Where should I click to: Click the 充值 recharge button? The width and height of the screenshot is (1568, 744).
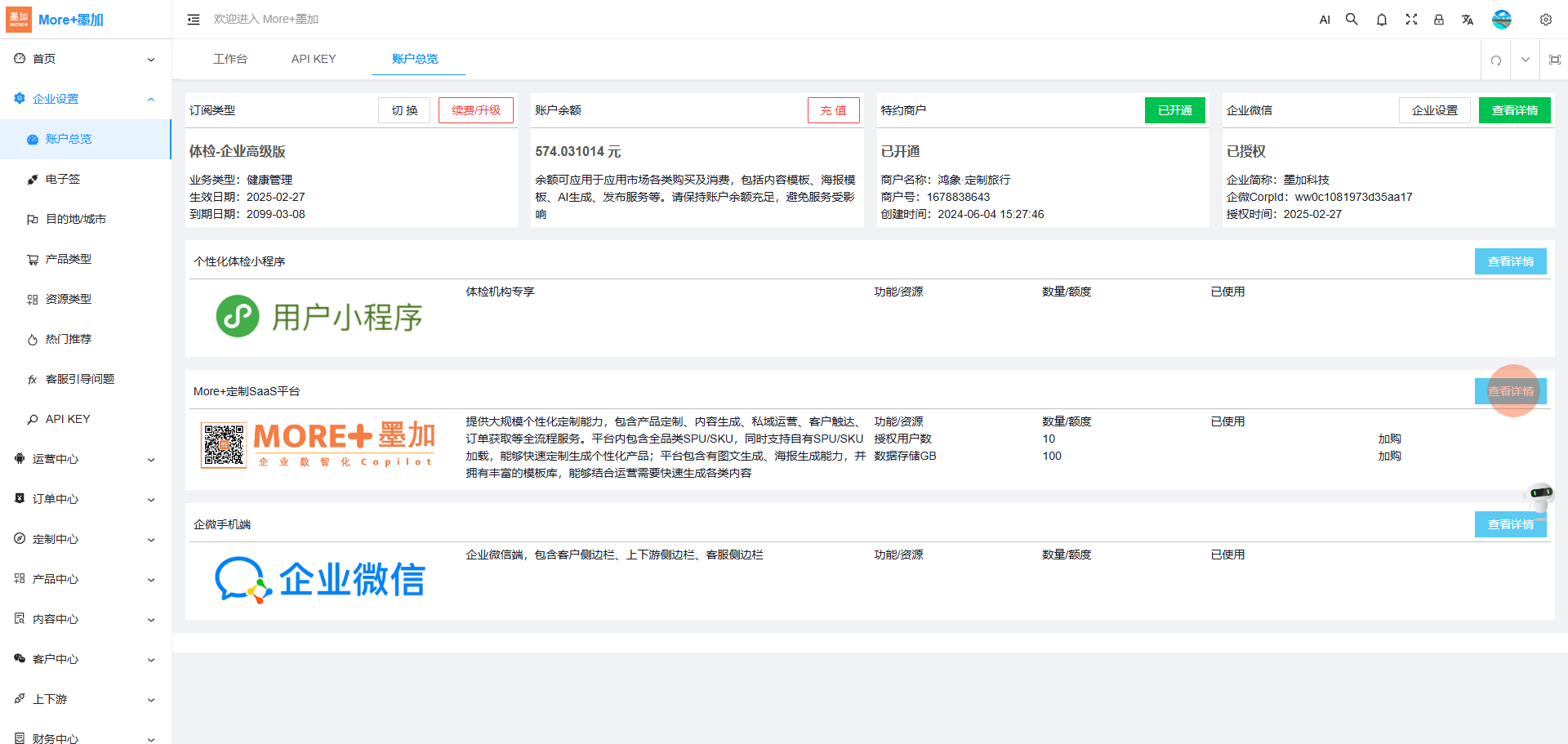coord(833,110)
